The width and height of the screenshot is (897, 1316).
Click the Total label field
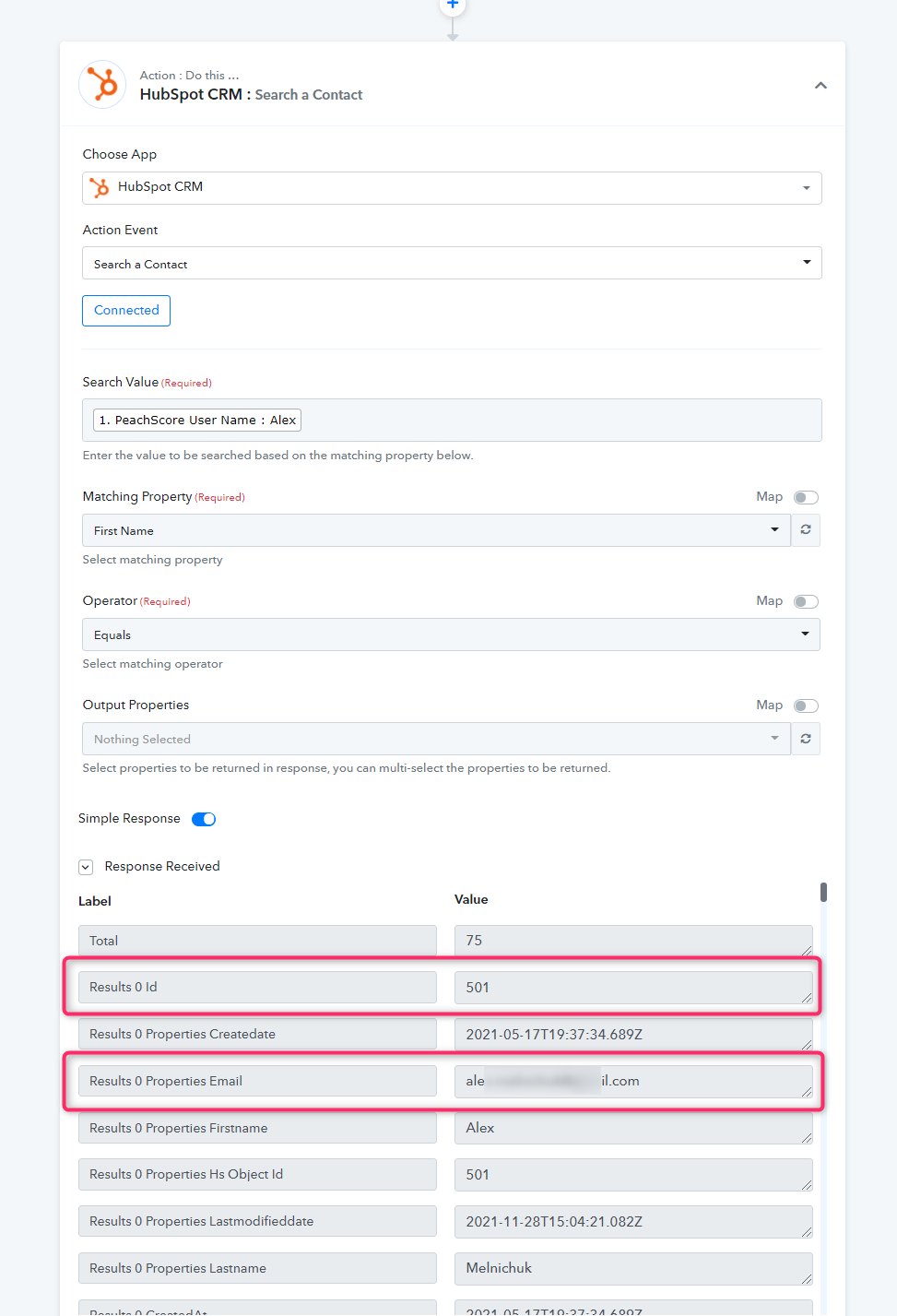coord(257,941)
